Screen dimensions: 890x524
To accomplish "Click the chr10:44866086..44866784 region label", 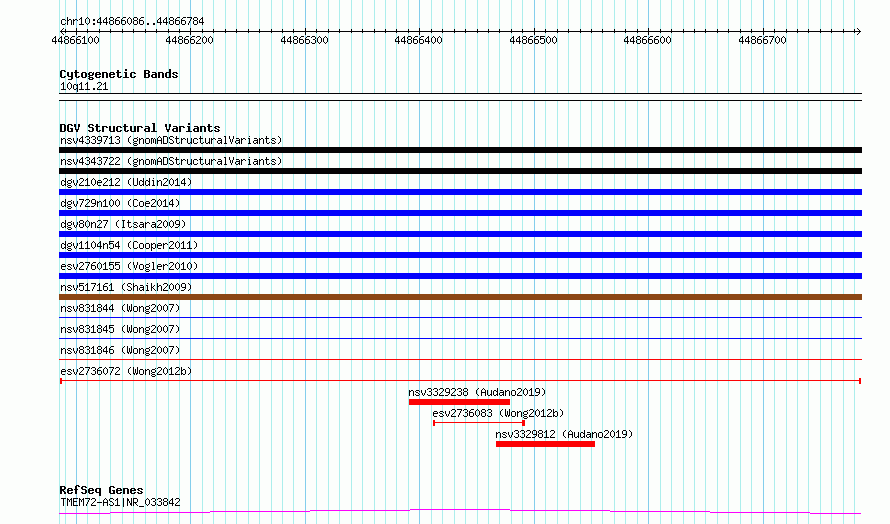I will (x=132, y=22).
